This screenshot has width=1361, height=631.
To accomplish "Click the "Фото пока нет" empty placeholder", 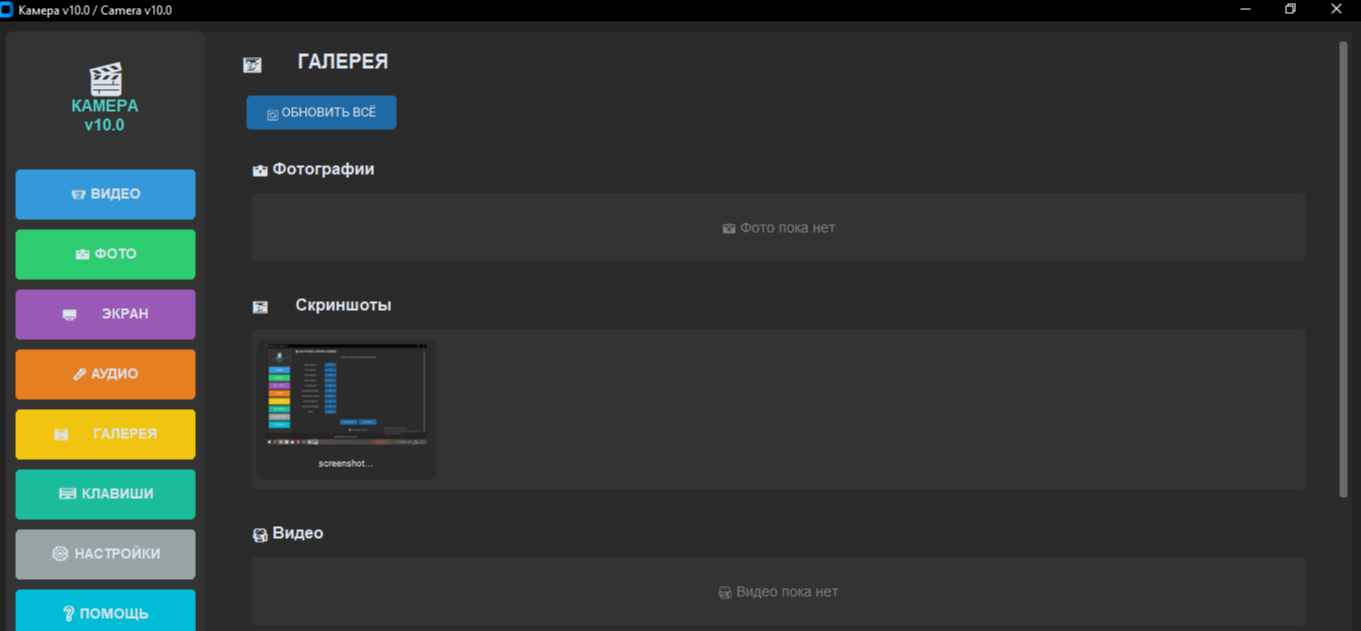I will pyautogui.click(x=778, y=228).
